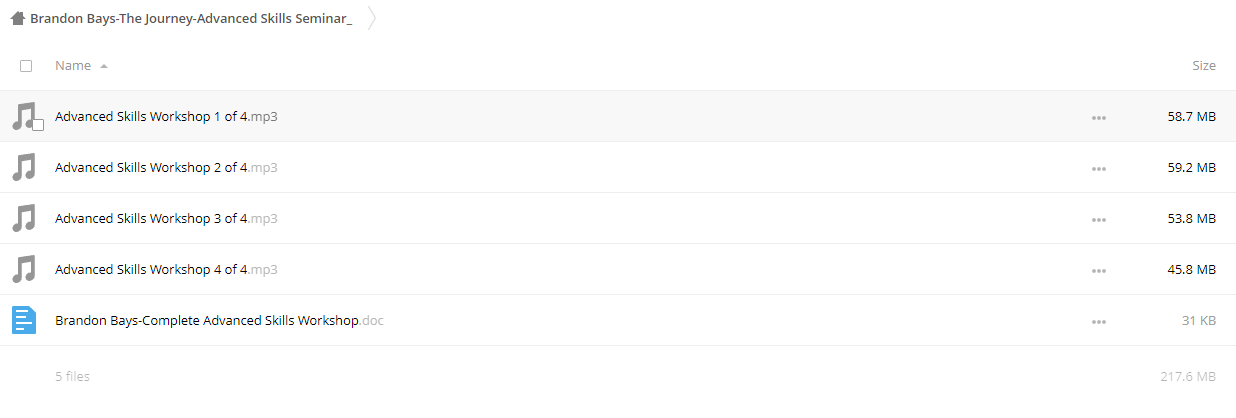Viewport: 1236px width, 418px height.
Task: Open the Brandon Bays folder breadcrumb
Action: point(191,18)
